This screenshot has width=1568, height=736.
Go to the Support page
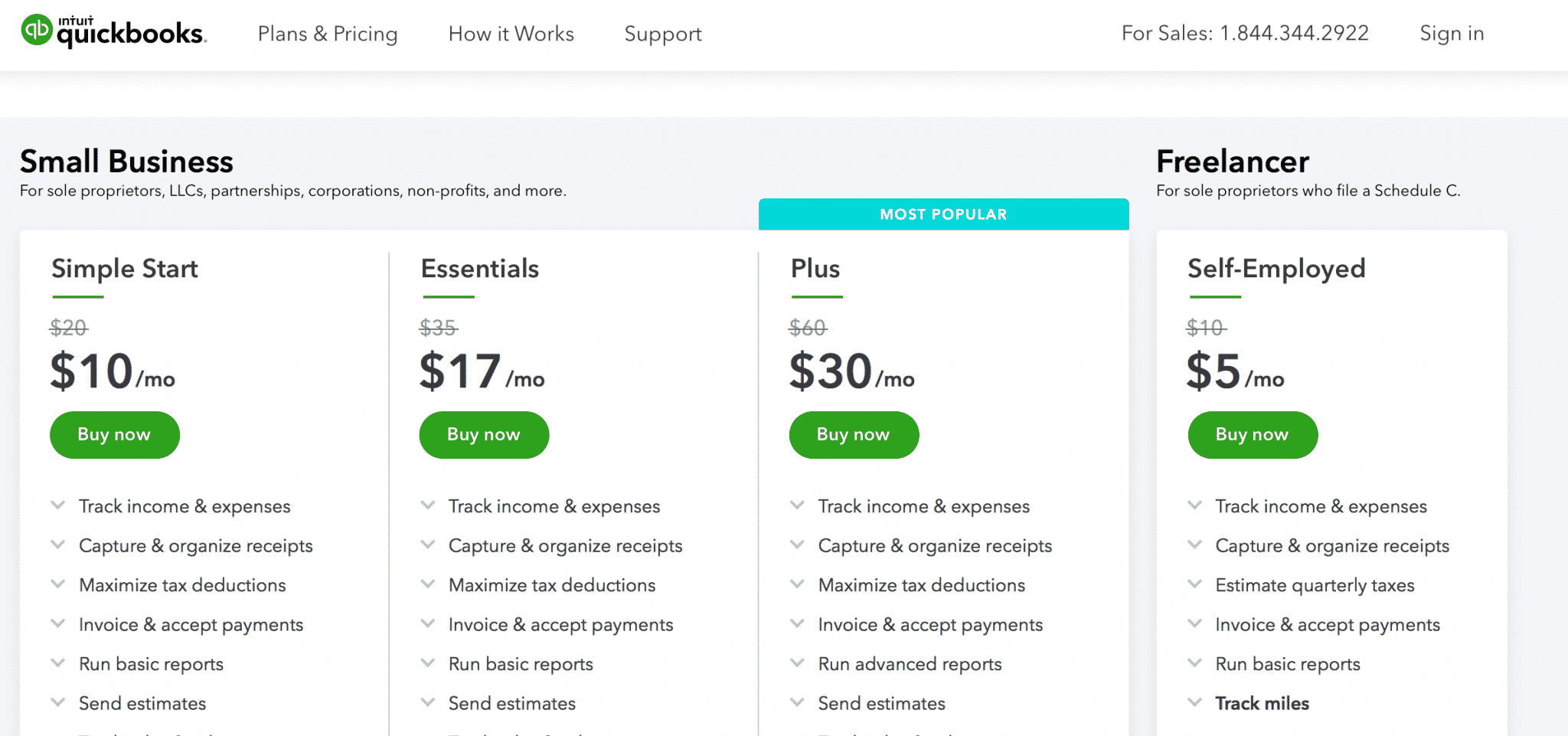pyautogui.click(x=663, y=34)
